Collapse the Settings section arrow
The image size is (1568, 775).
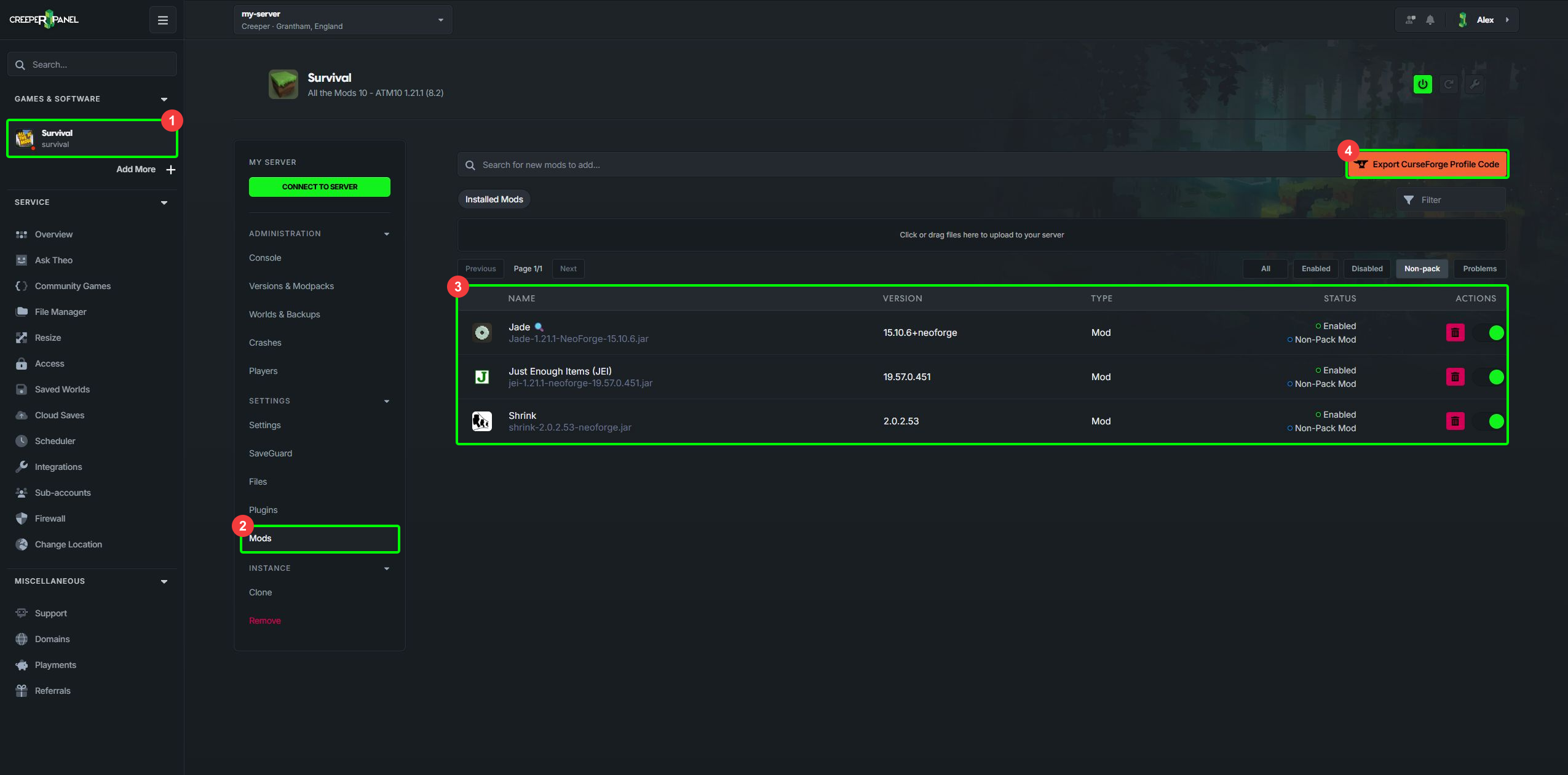[x=387, y=401]
